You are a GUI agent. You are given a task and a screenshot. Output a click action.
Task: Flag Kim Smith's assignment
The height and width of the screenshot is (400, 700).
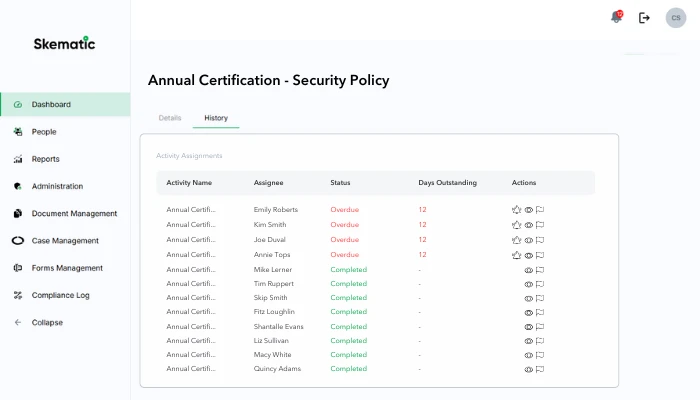click(x=540, y=225)
